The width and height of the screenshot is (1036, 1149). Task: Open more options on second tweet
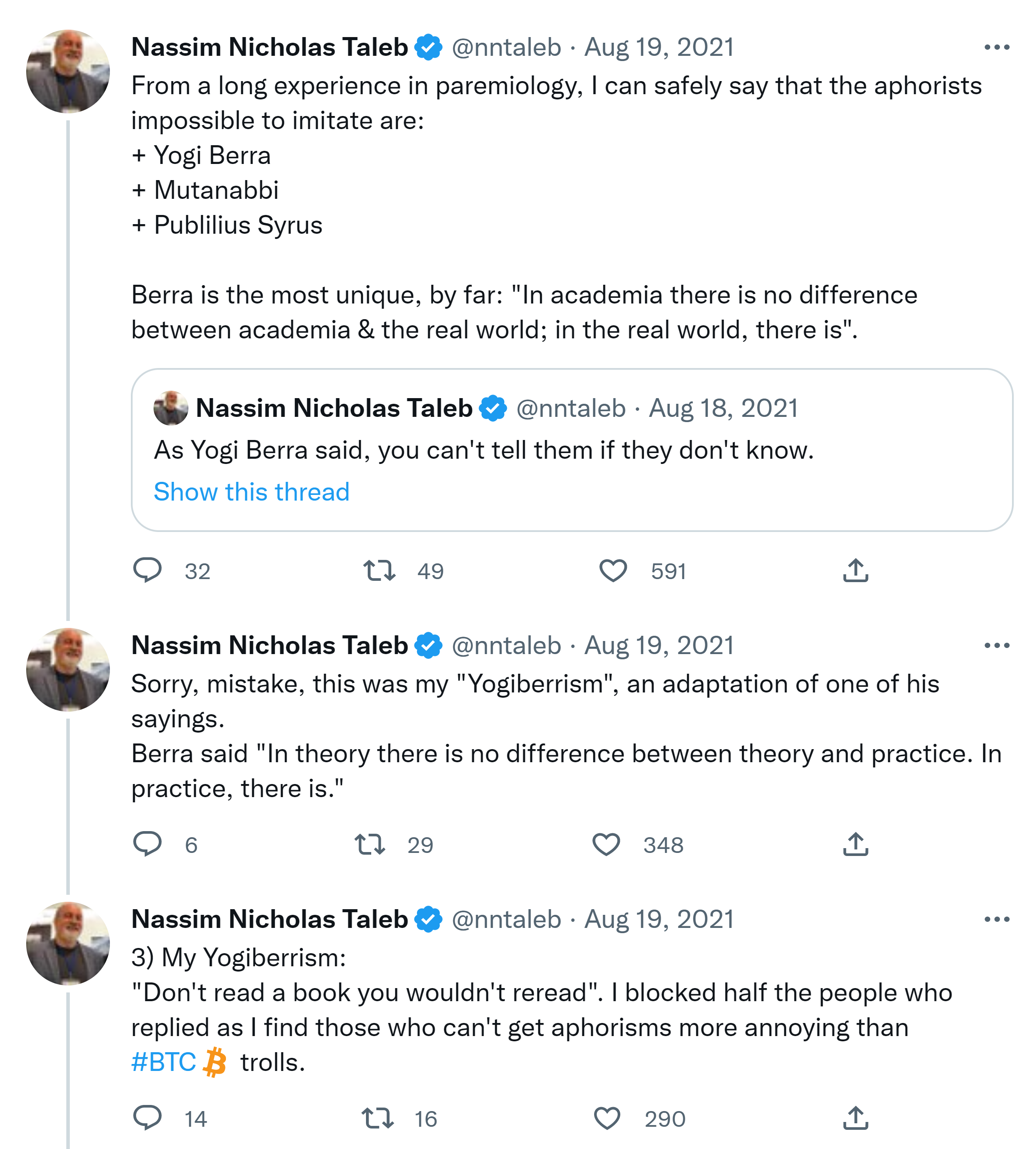pyautogui.click(x=996, y=645)
